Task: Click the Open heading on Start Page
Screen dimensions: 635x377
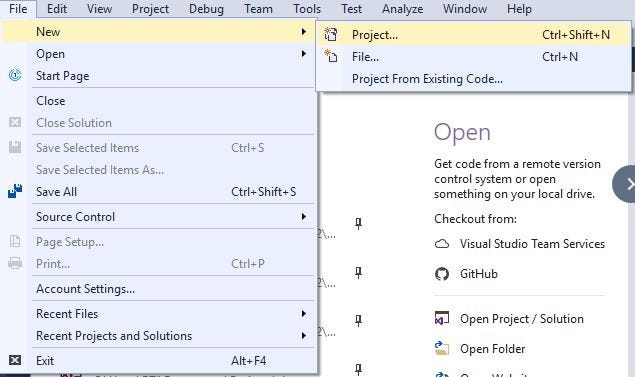Action: coord(462,132)
